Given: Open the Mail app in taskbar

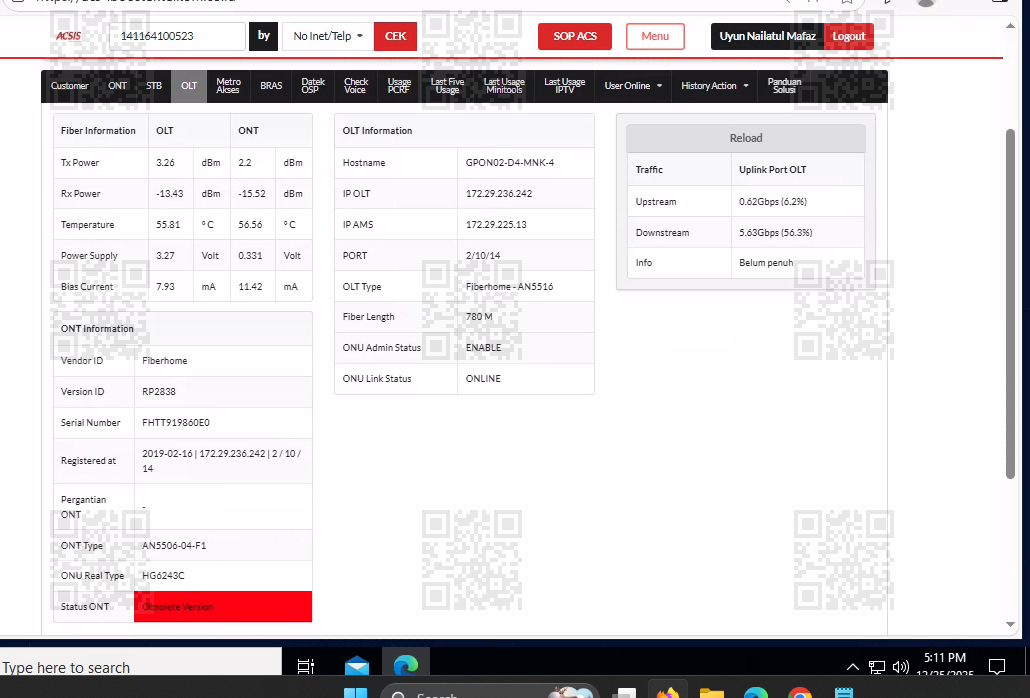Looking at the screenshot, I should click(x=357, y=666).
